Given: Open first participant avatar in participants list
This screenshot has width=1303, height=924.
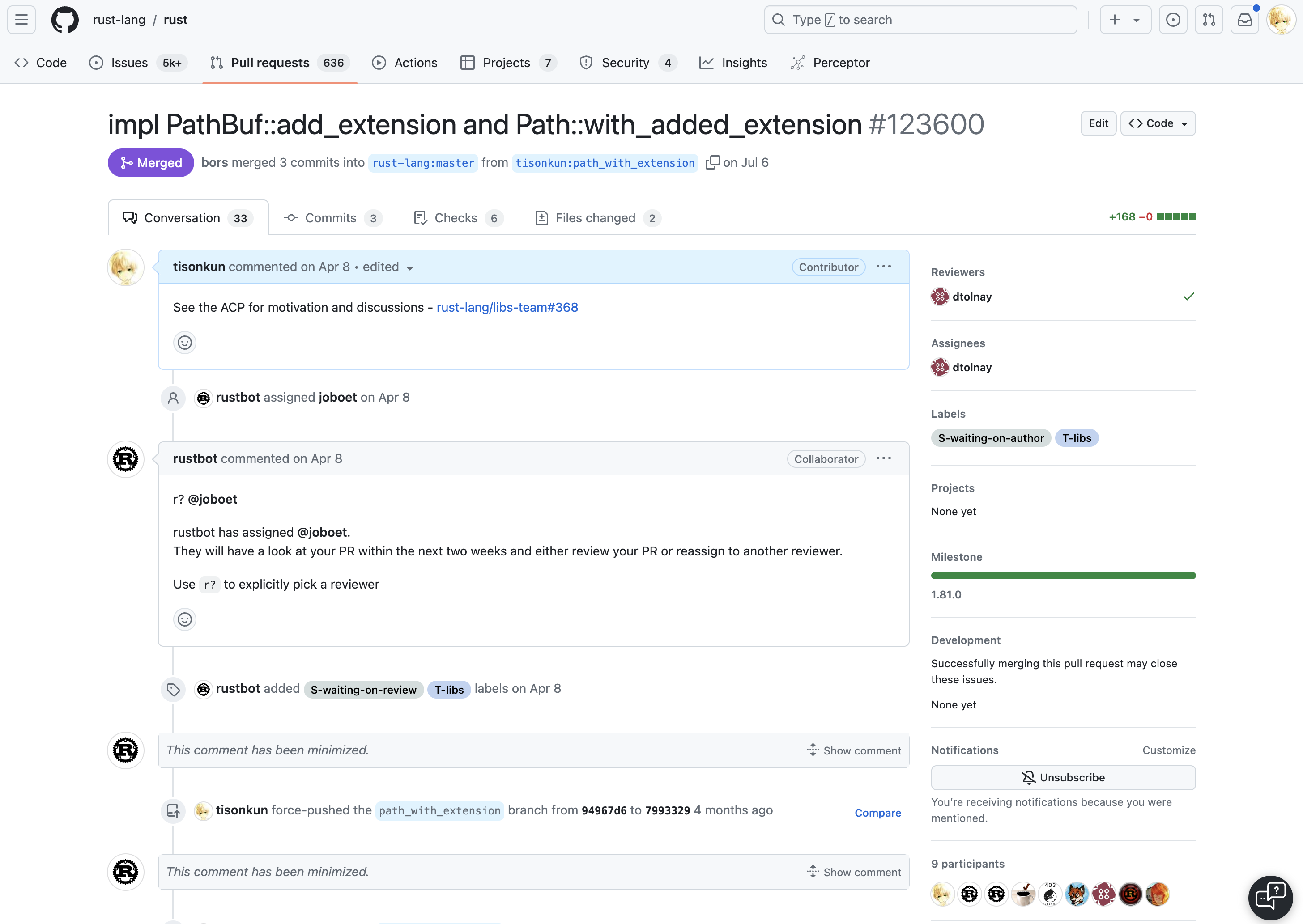Looking at the screenshot, I should pyautogui.click(x=943, y=894).
